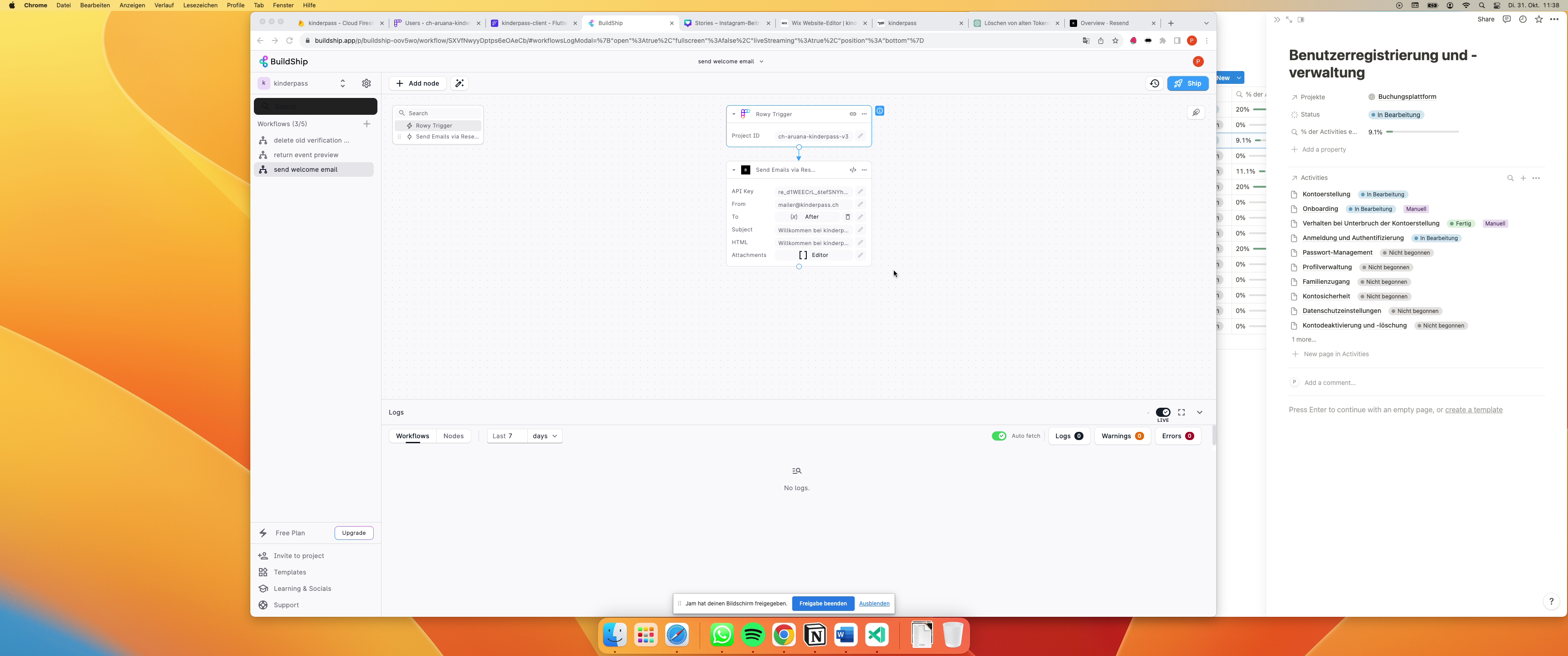Image resolution: width=1568 pixels, height=656 pixels.
Task: Toggle the LIVE log streaming switch
Action: pos(1163,412)
